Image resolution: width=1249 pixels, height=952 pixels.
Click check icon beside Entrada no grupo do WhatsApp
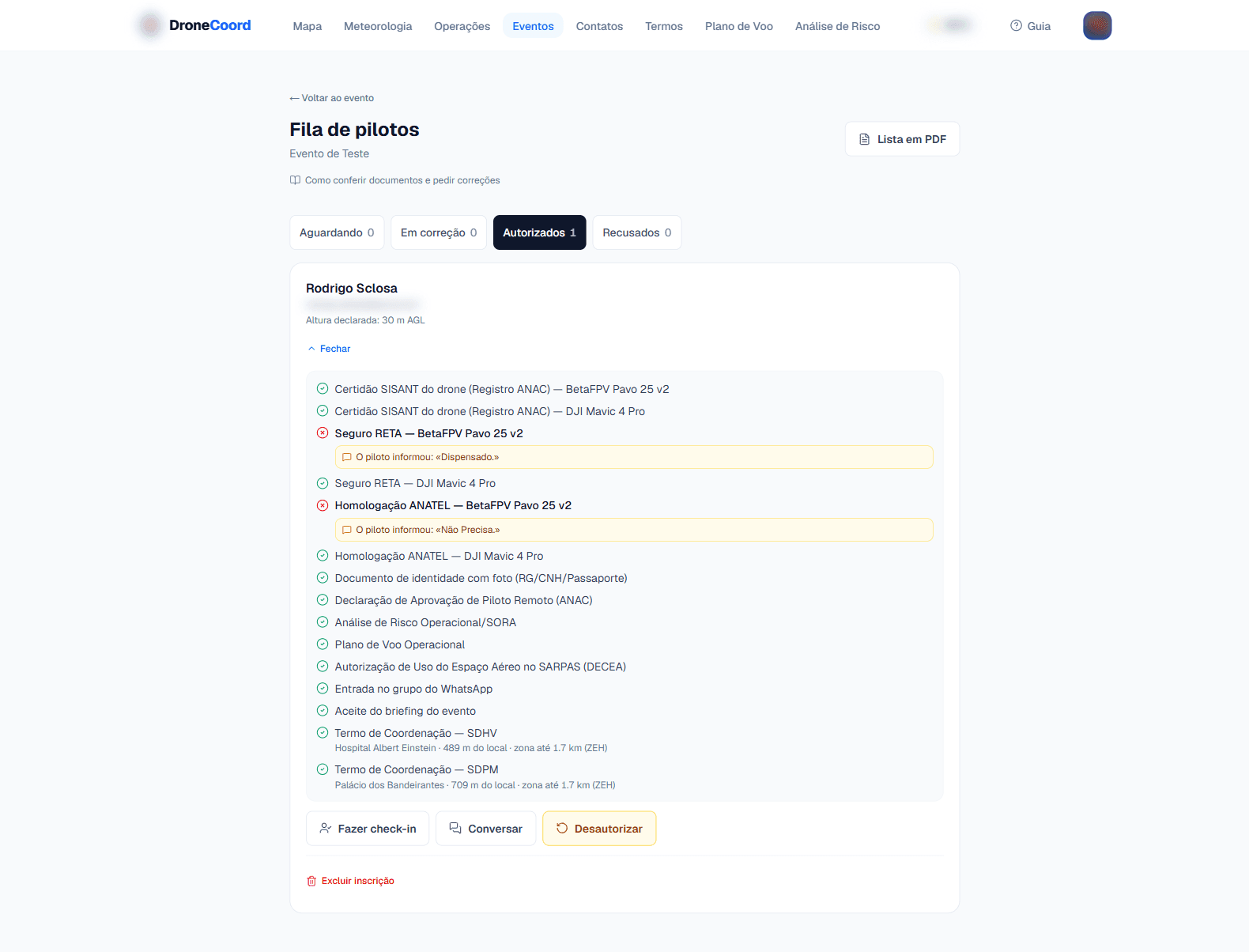point(323,689)
